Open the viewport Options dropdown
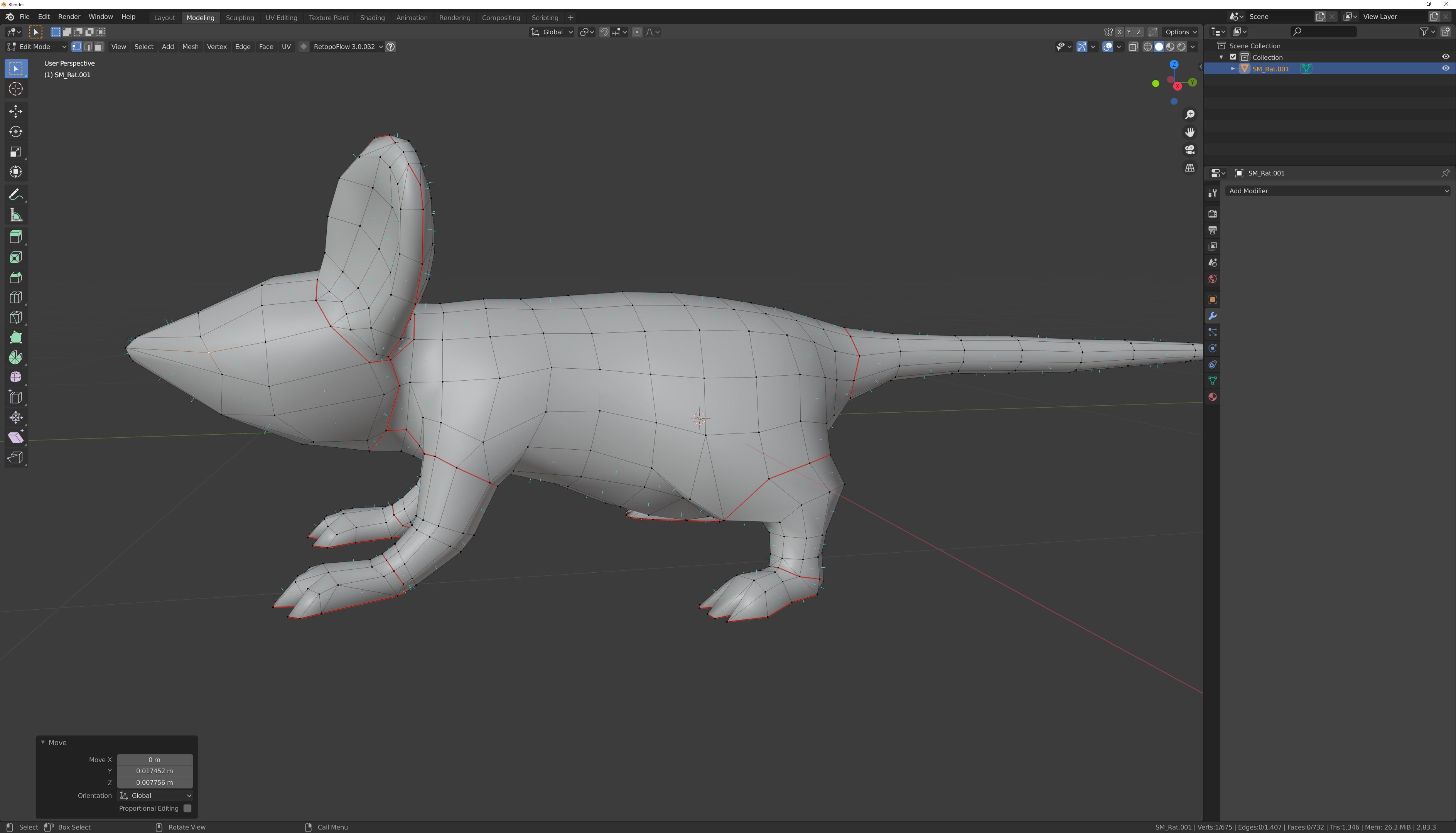The height and width of the screenshot is (833, 1456). 1181,32
